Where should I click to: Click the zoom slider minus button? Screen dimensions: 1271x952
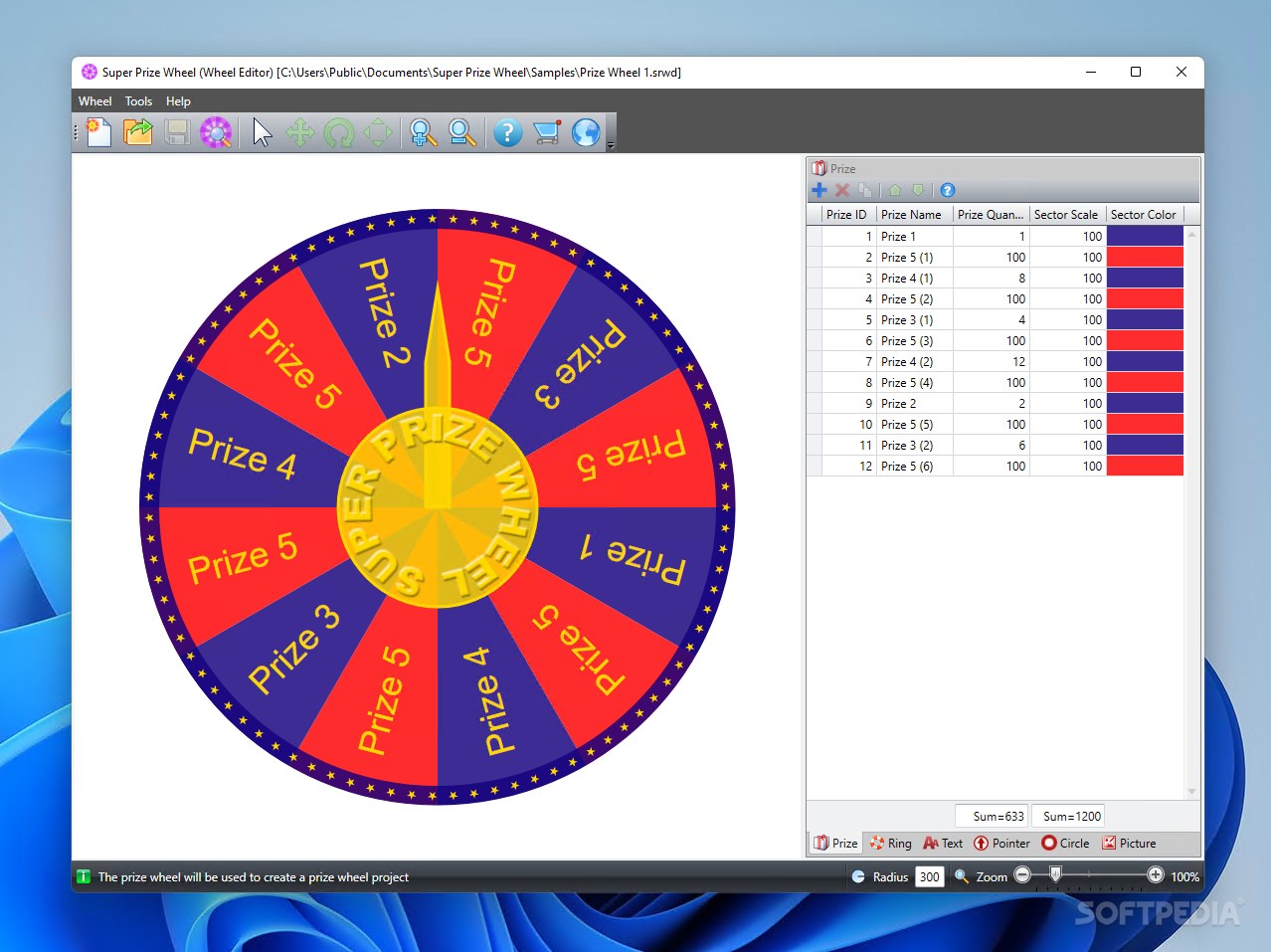coord(1022,875)
